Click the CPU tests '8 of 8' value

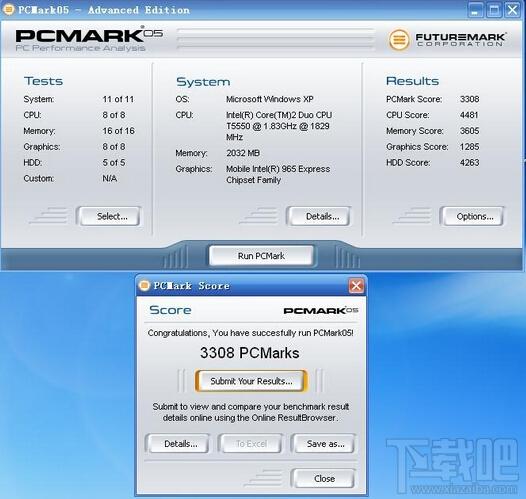pyautogui.click(x=114, y=115)
